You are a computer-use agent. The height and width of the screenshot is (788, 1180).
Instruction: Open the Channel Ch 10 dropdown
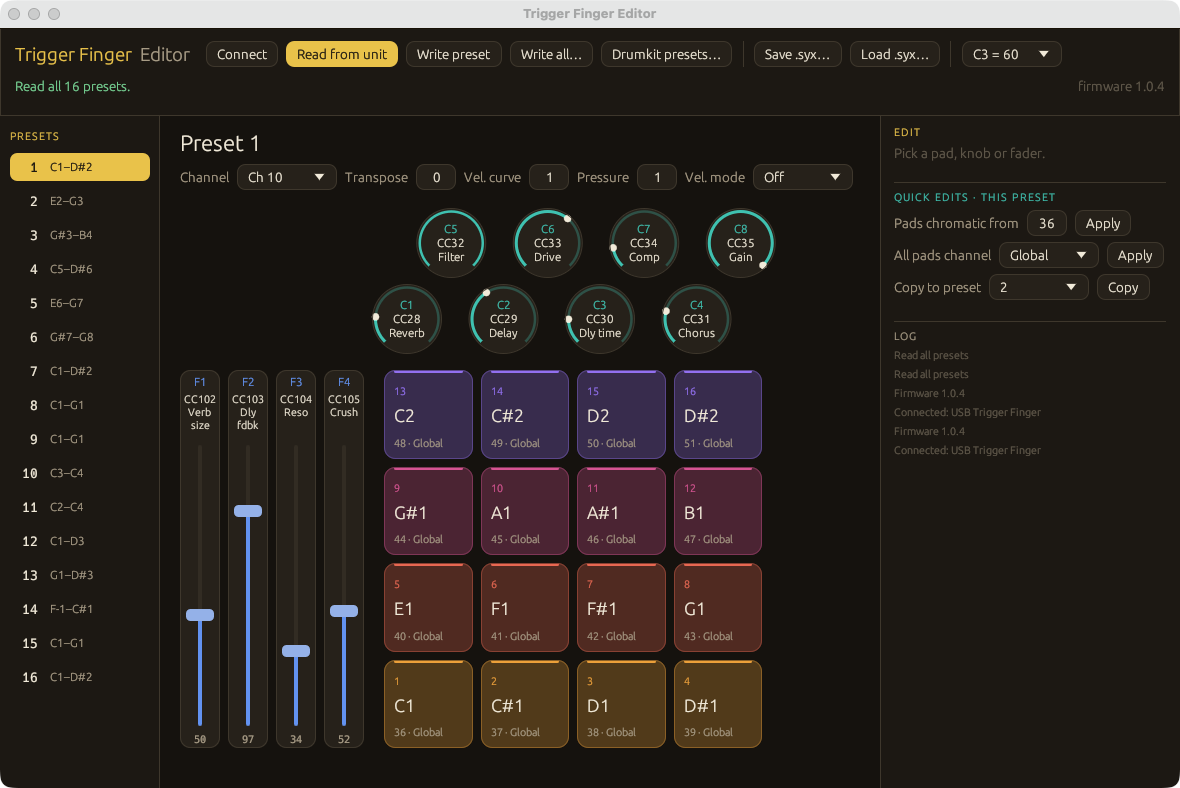coord(287,178)
